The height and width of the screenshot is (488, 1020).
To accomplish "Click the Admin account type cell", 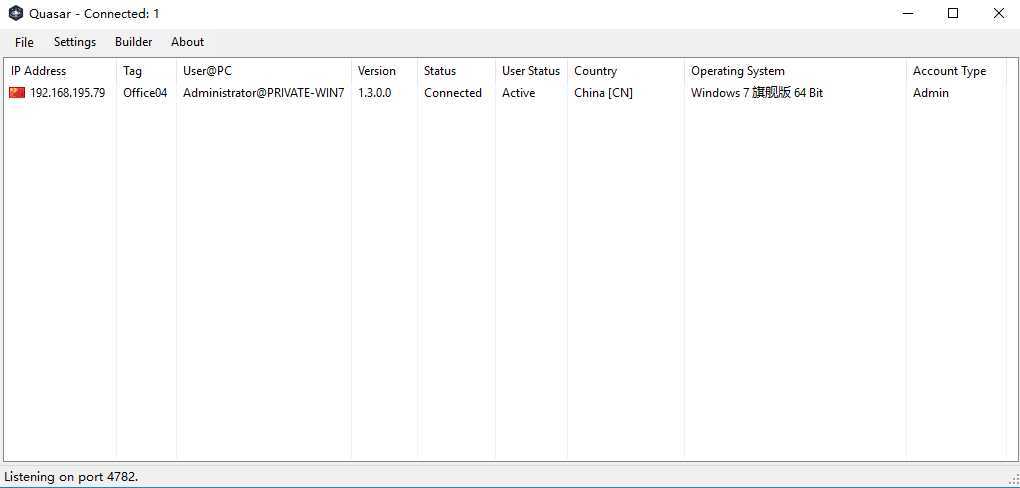I will click(x=931, y=93).
